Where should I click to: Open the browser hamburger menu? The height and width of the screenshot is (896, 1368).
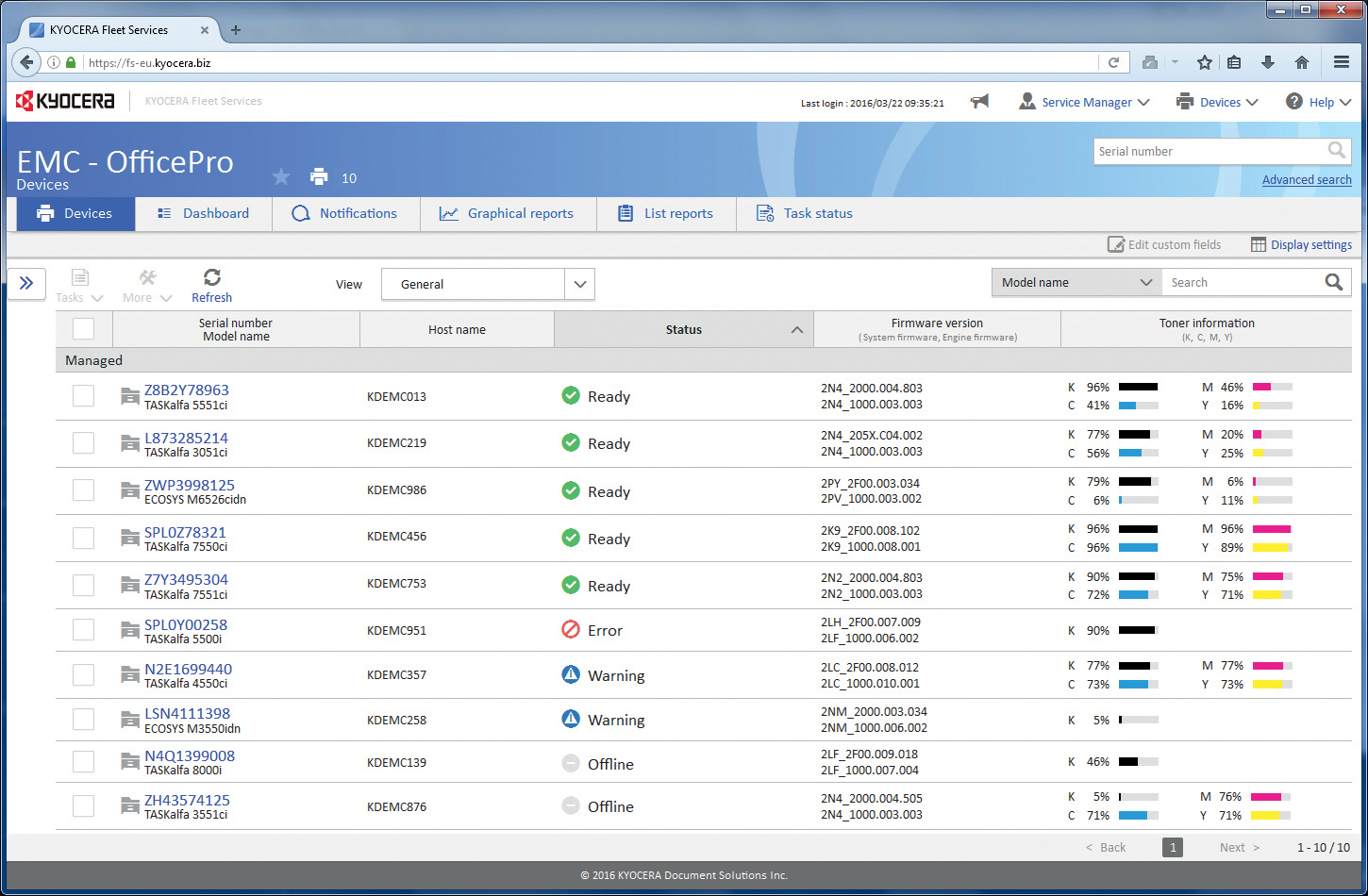tap(1342, 62)
